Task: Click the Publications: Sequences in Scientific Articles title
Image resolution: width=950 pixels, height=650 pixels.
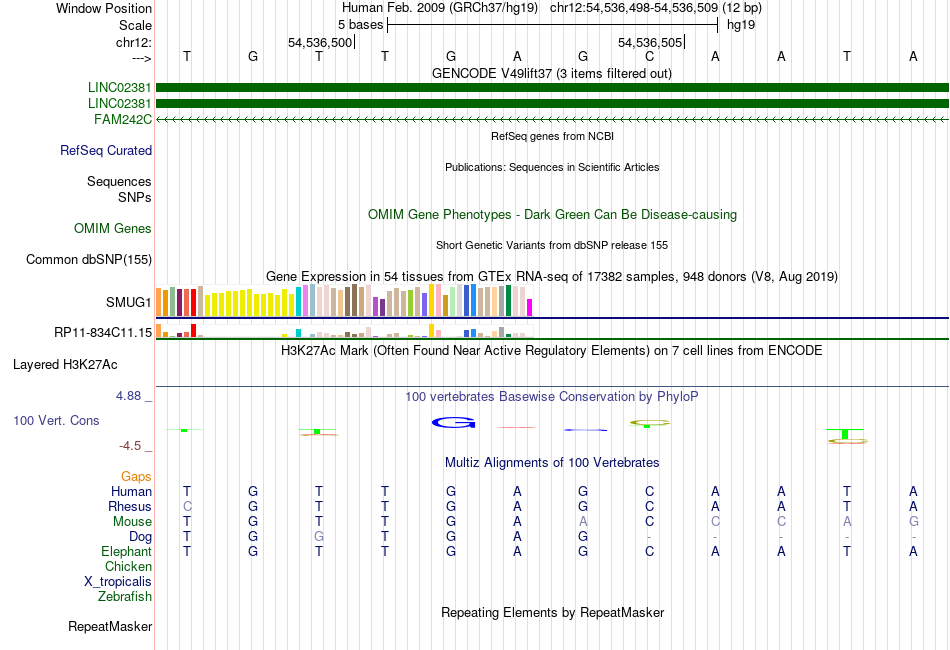Action: click(552, 167)
